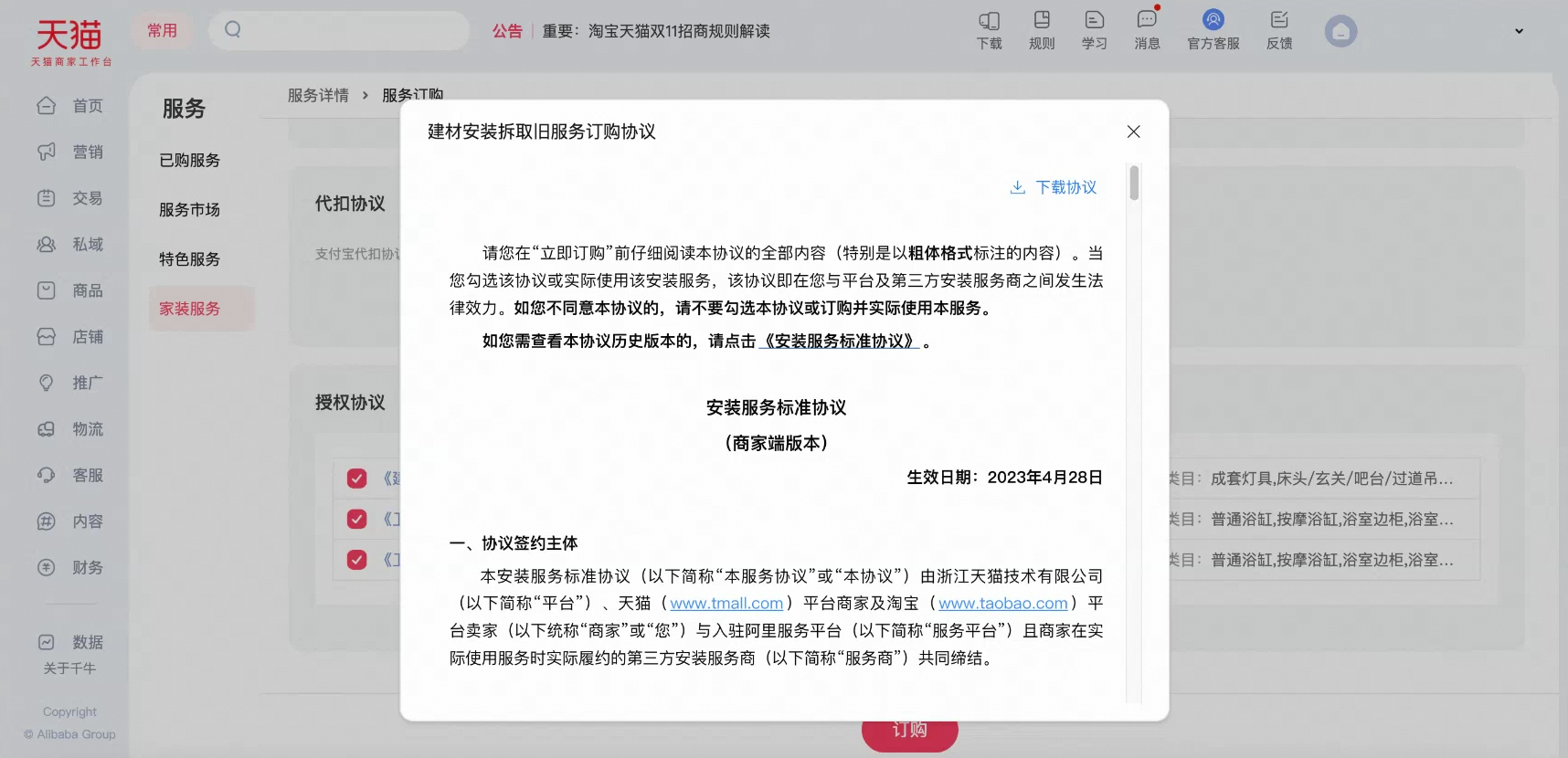Open 服务市场 menu item

190,210
